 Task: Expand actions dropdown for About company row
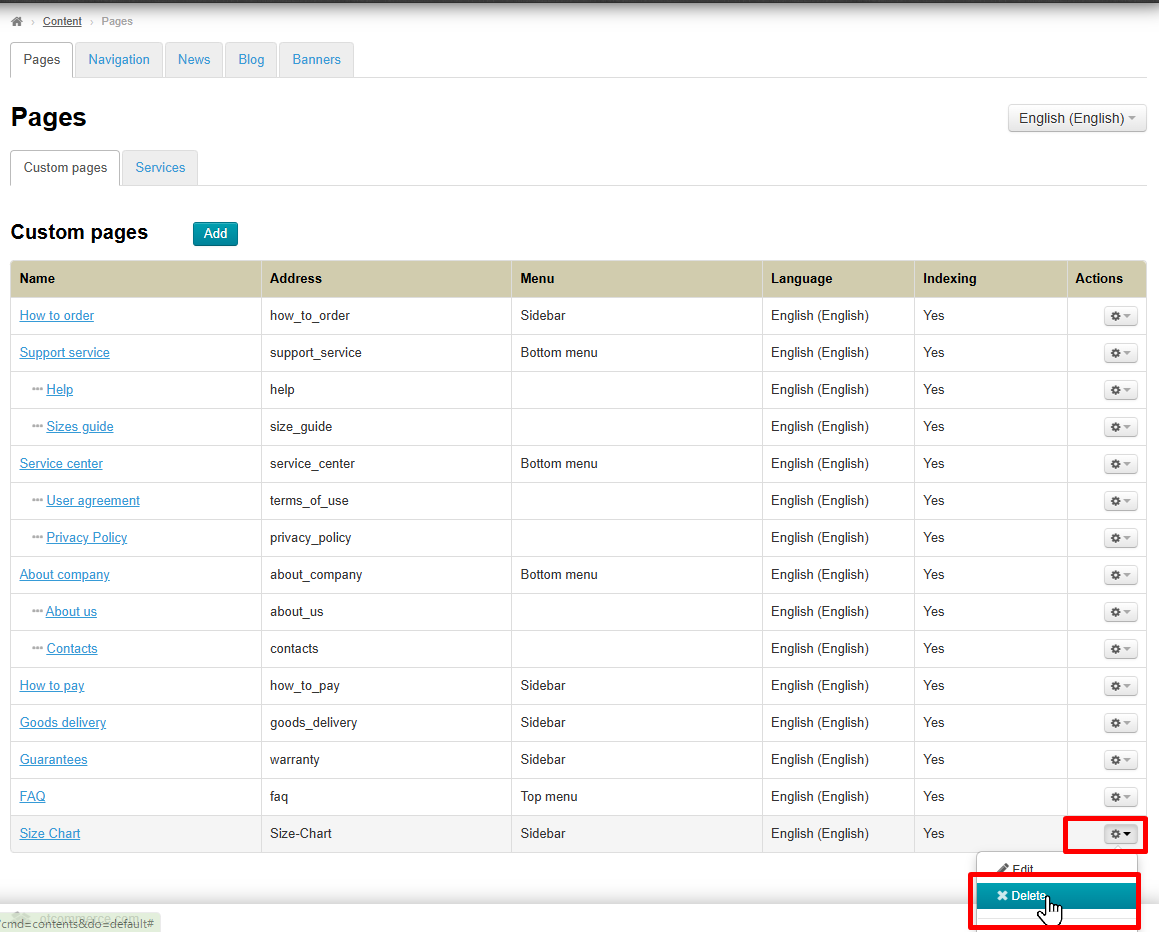click(1120, 575)
